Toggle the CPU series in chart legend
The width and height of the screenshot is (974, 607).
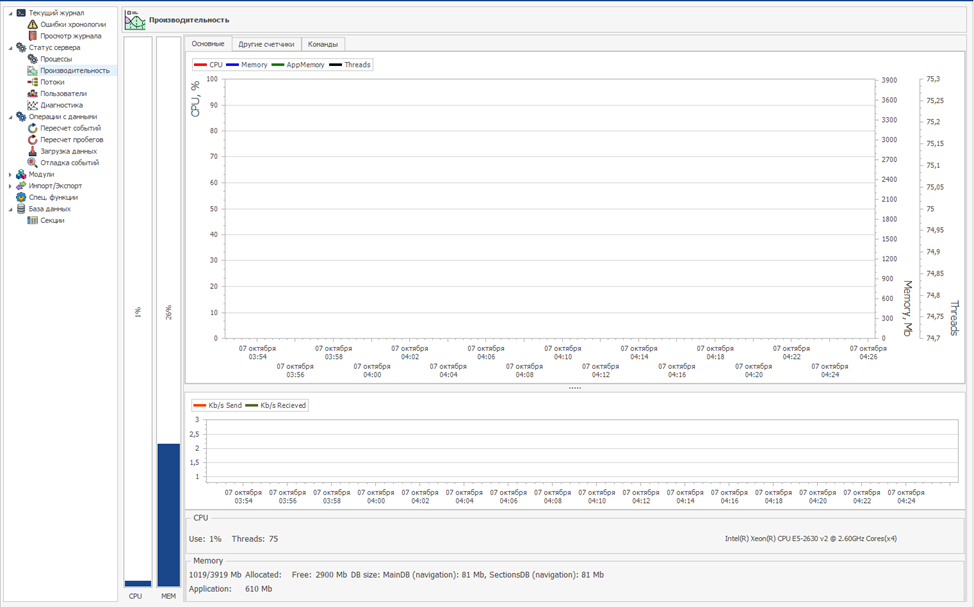click(x=209, y=65)
